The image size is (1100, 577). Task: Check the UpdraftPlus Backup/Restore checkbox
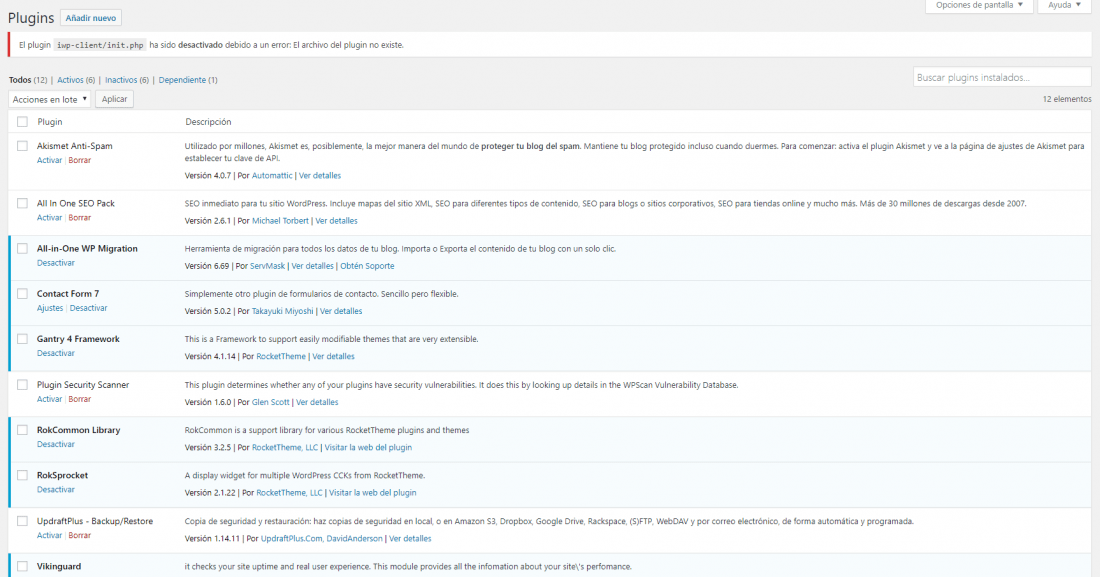(x=22, y=521)
